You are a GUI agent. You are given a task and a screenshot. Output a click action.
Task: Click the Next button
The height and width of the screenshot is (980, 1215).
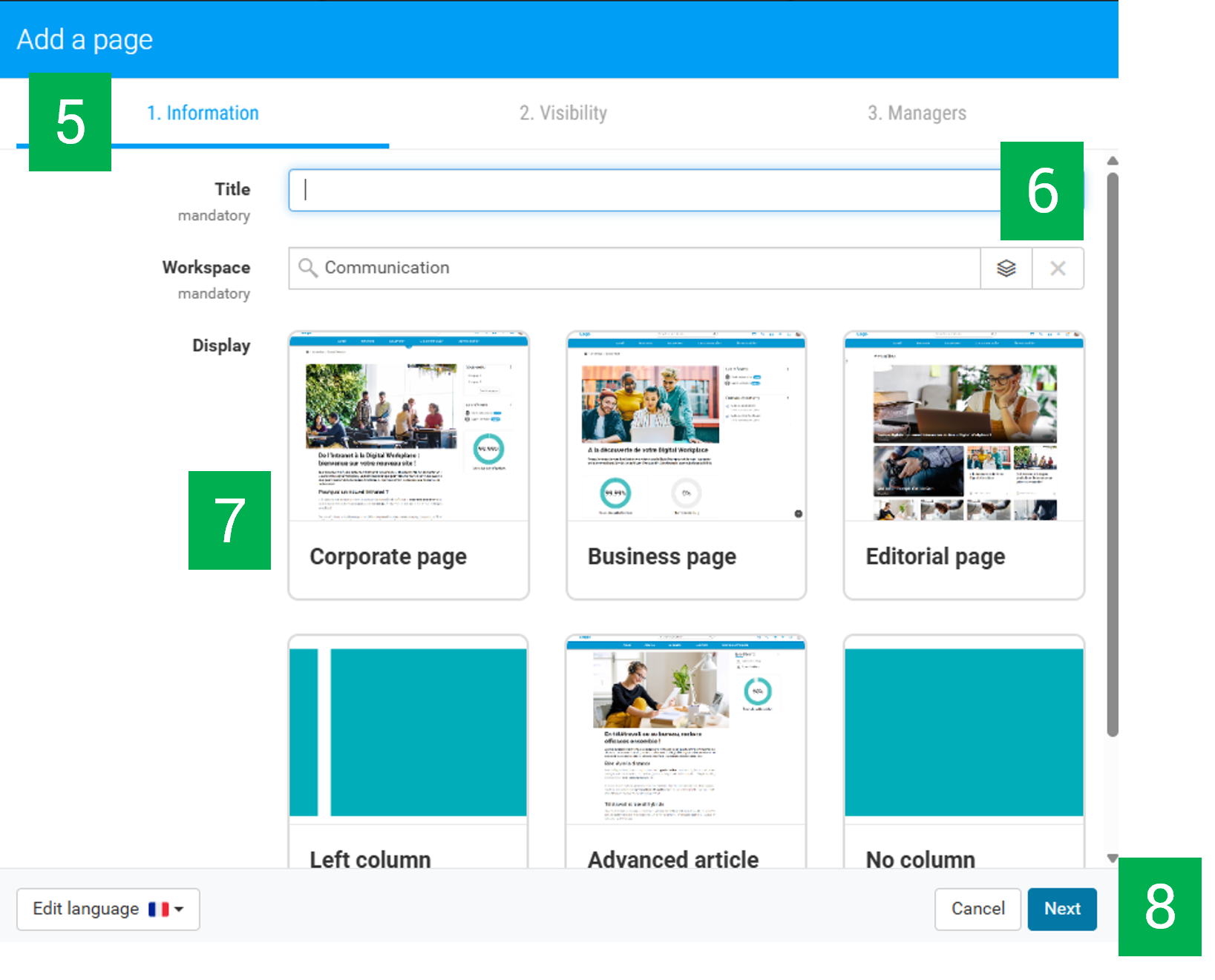tap(1062, 909)
